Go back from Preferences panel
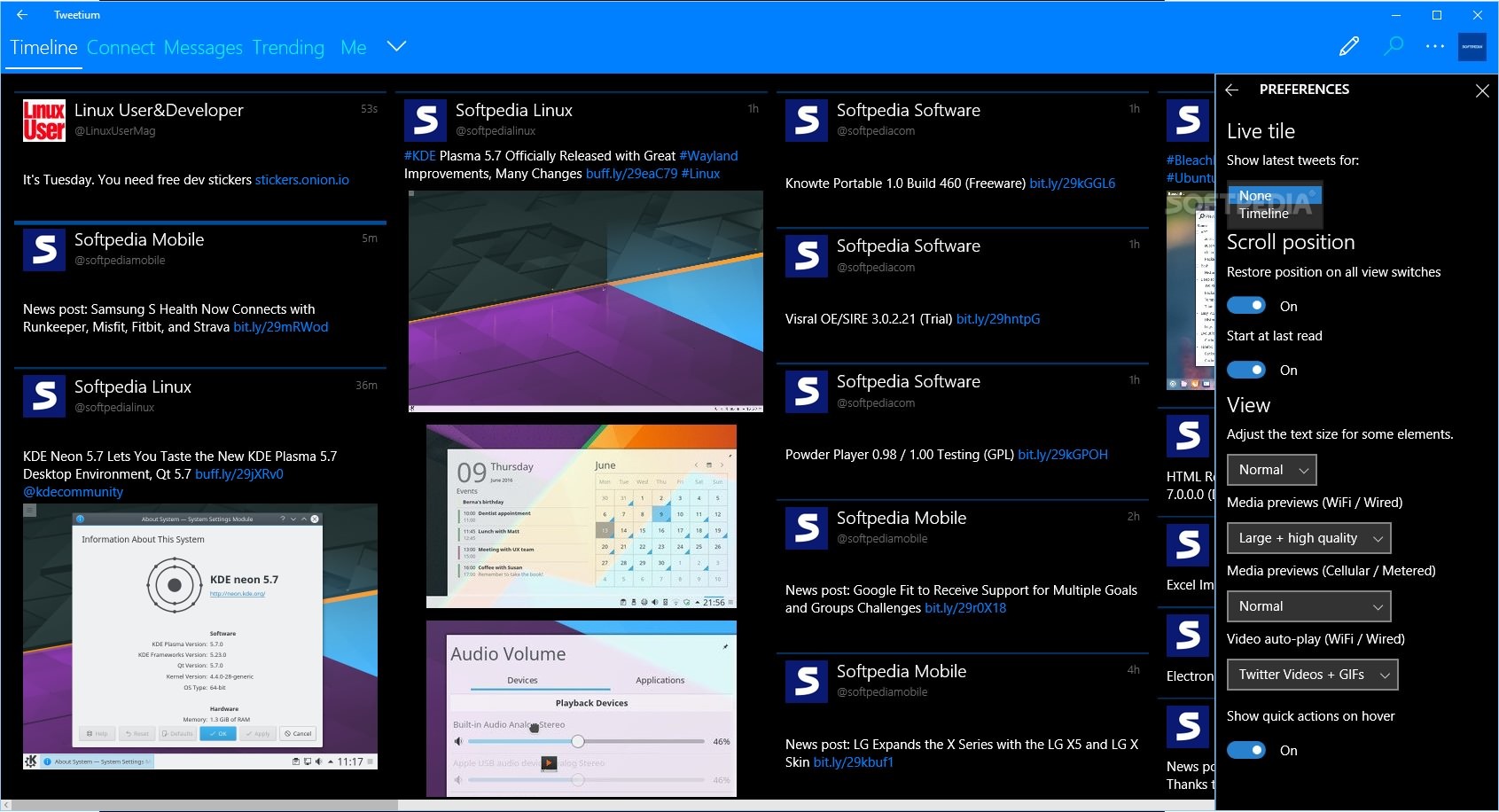Image resolution: width=1499 pixels, height=812 pixels. pos(1232,90)
